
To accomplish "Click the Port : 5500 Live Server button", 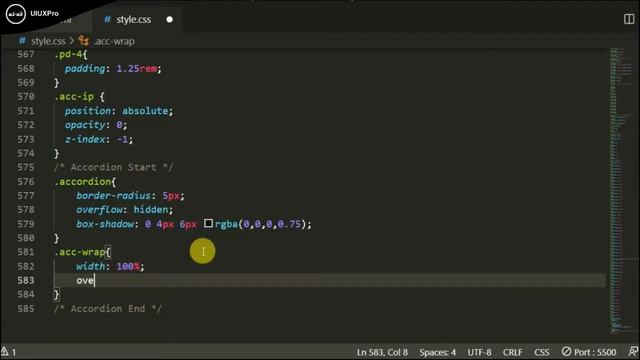I will pos(589,352).
